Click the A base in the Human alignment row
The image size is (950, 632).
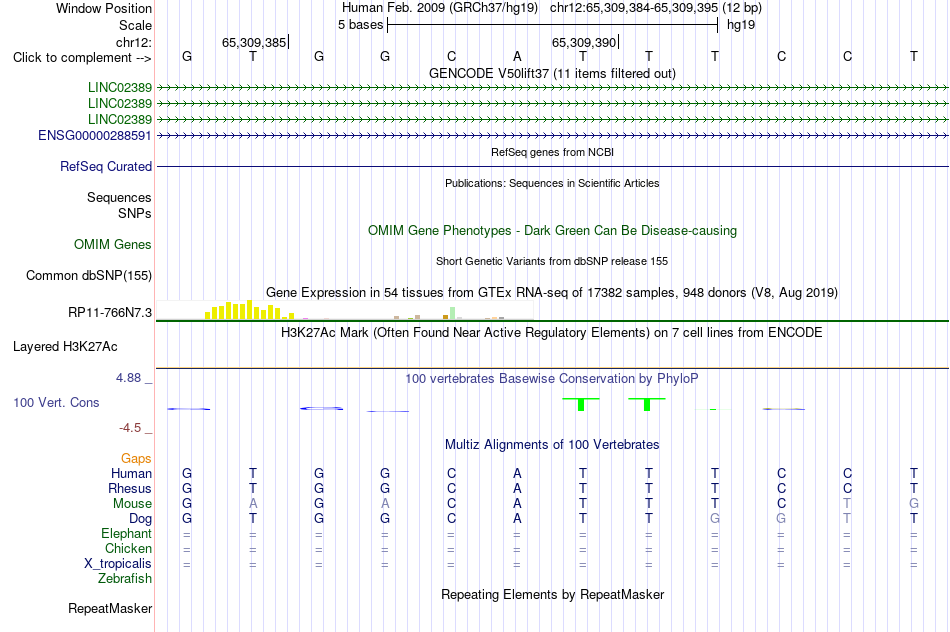(517, 473)
